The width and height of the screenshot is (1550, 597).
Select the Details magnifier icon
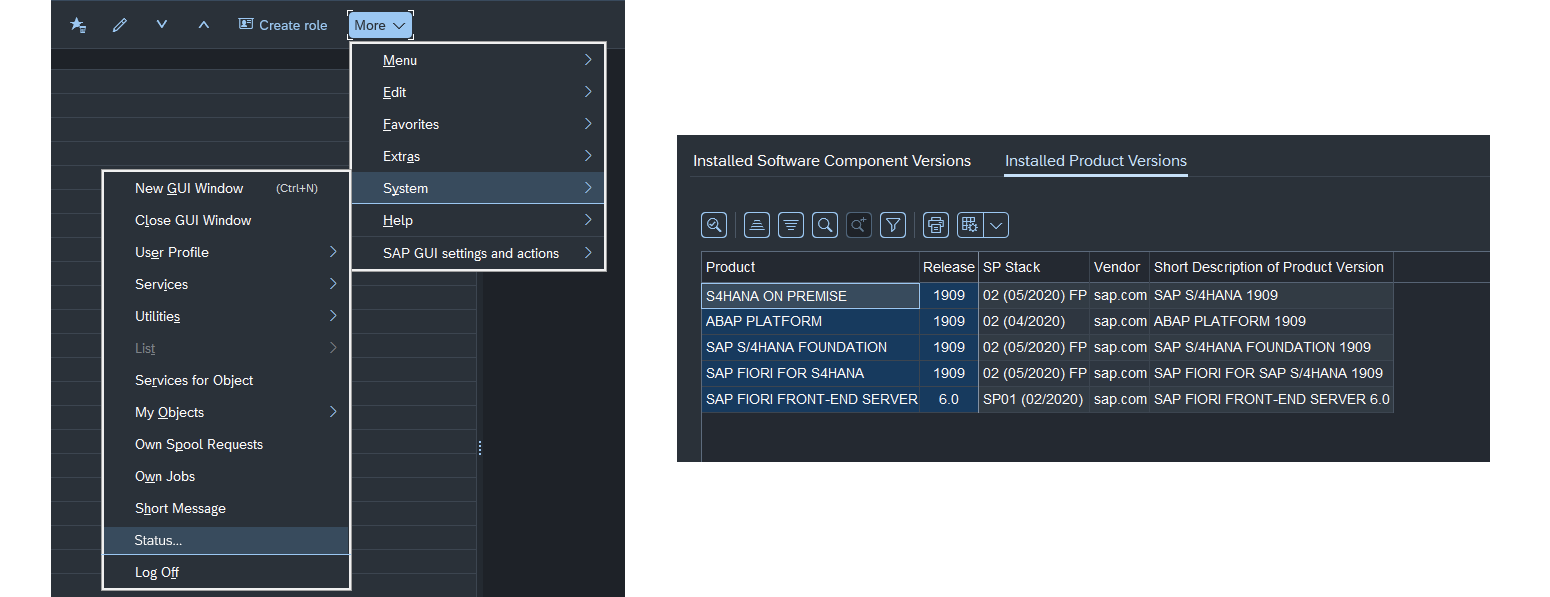pos(714,224)
